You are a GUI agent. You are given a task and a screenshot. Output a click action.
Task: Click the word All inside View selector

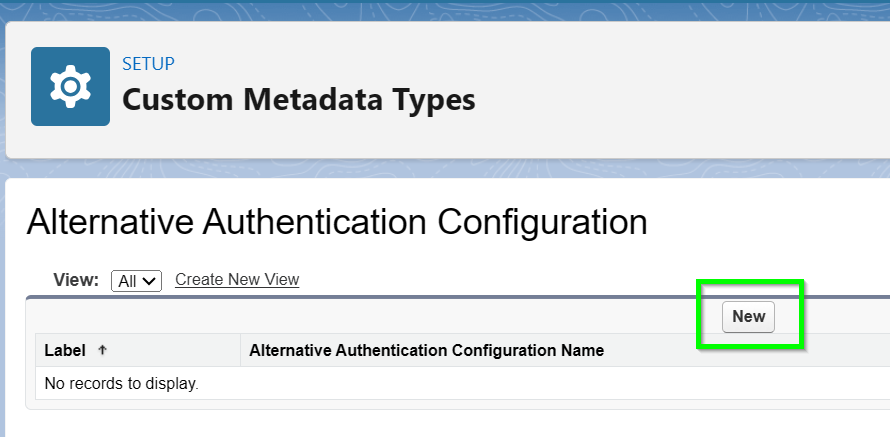pyautogui.click(x=127, y=282)
